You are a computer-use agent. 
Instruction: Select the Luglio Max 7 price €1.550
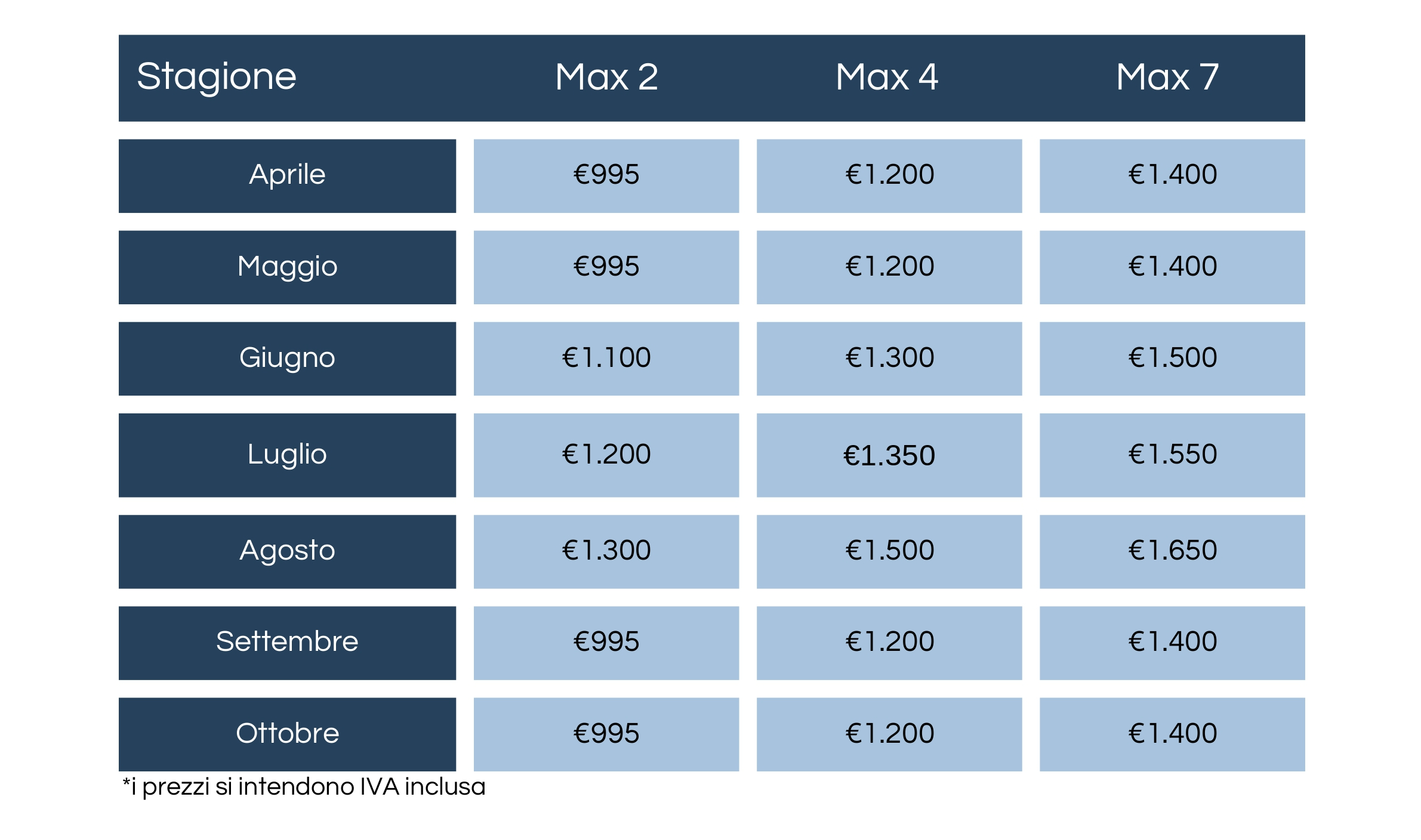(x=1172, y=455)
